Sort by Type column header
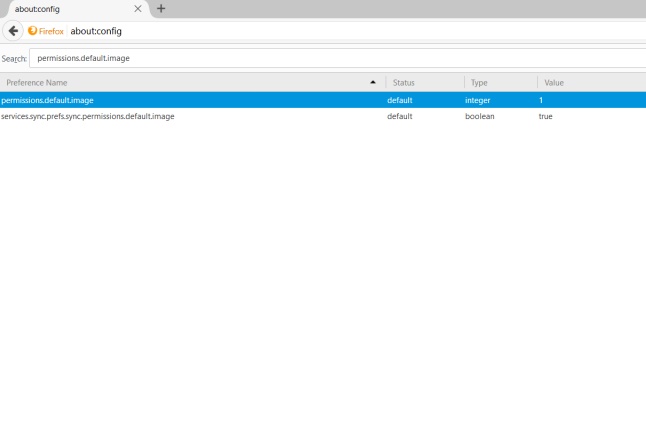This screenshot has height=427, width=646. [501, 83]
